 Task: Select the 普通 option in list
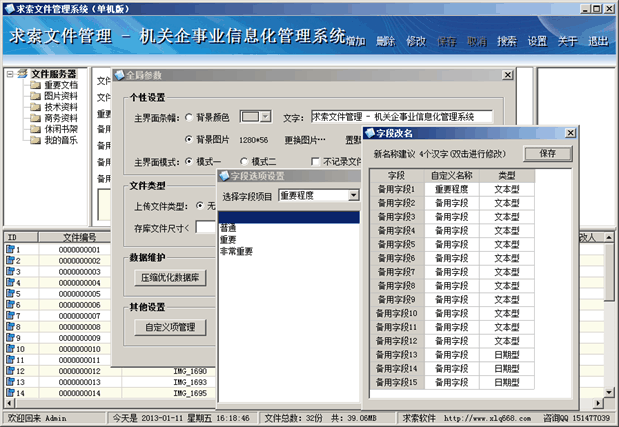click(228, 228)
